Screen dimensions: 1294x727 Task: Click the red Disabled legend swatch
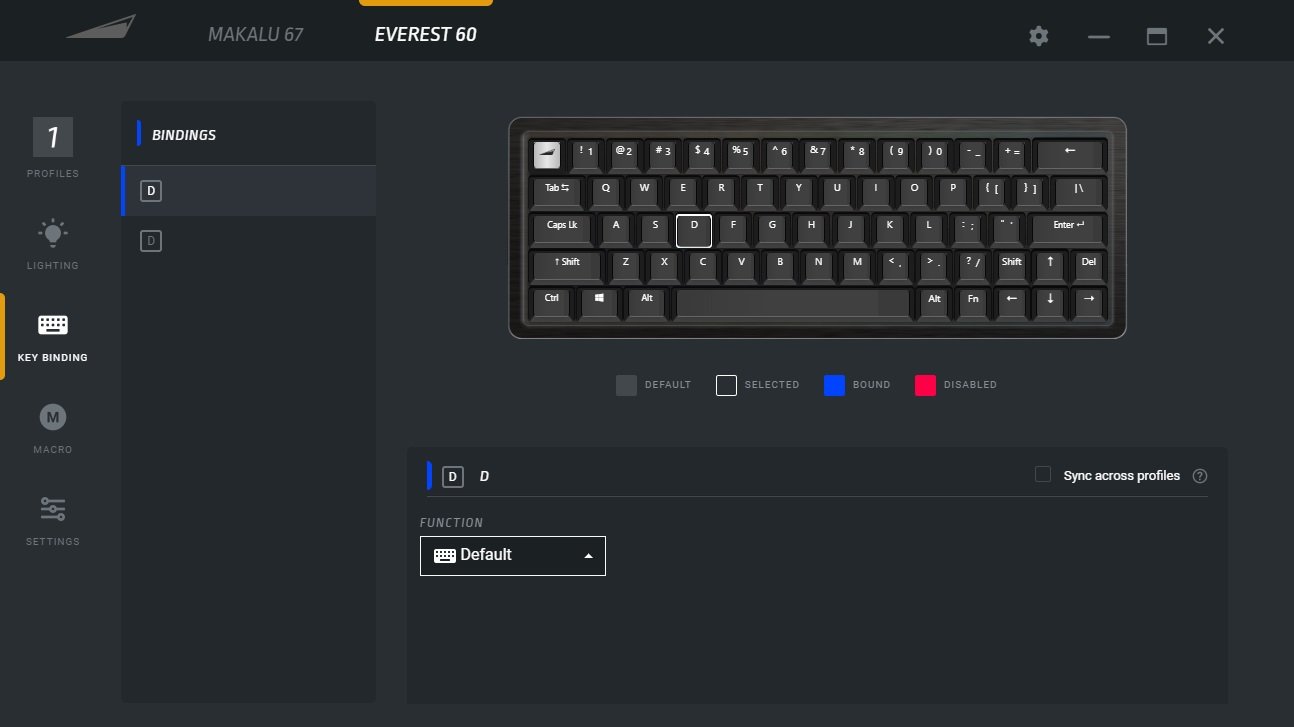[x=925, y=385]
